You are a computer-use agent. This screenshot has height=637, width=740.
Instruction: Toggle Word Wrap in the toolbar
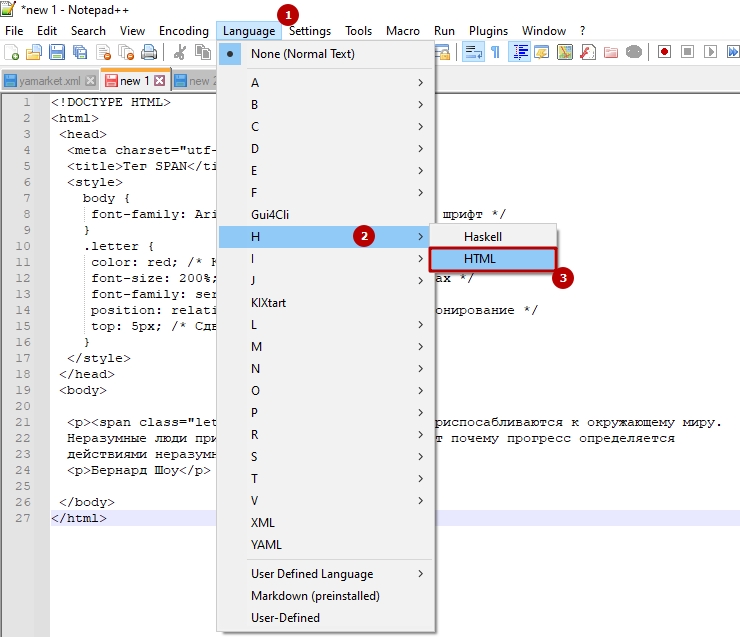[473, 53]
